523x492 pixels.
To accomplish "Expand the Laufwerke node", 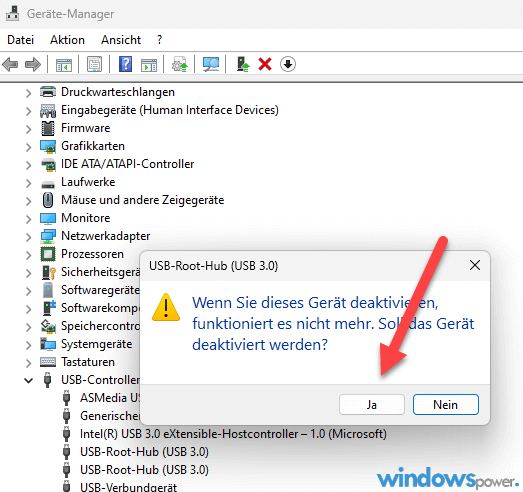I will pos(28,183).
